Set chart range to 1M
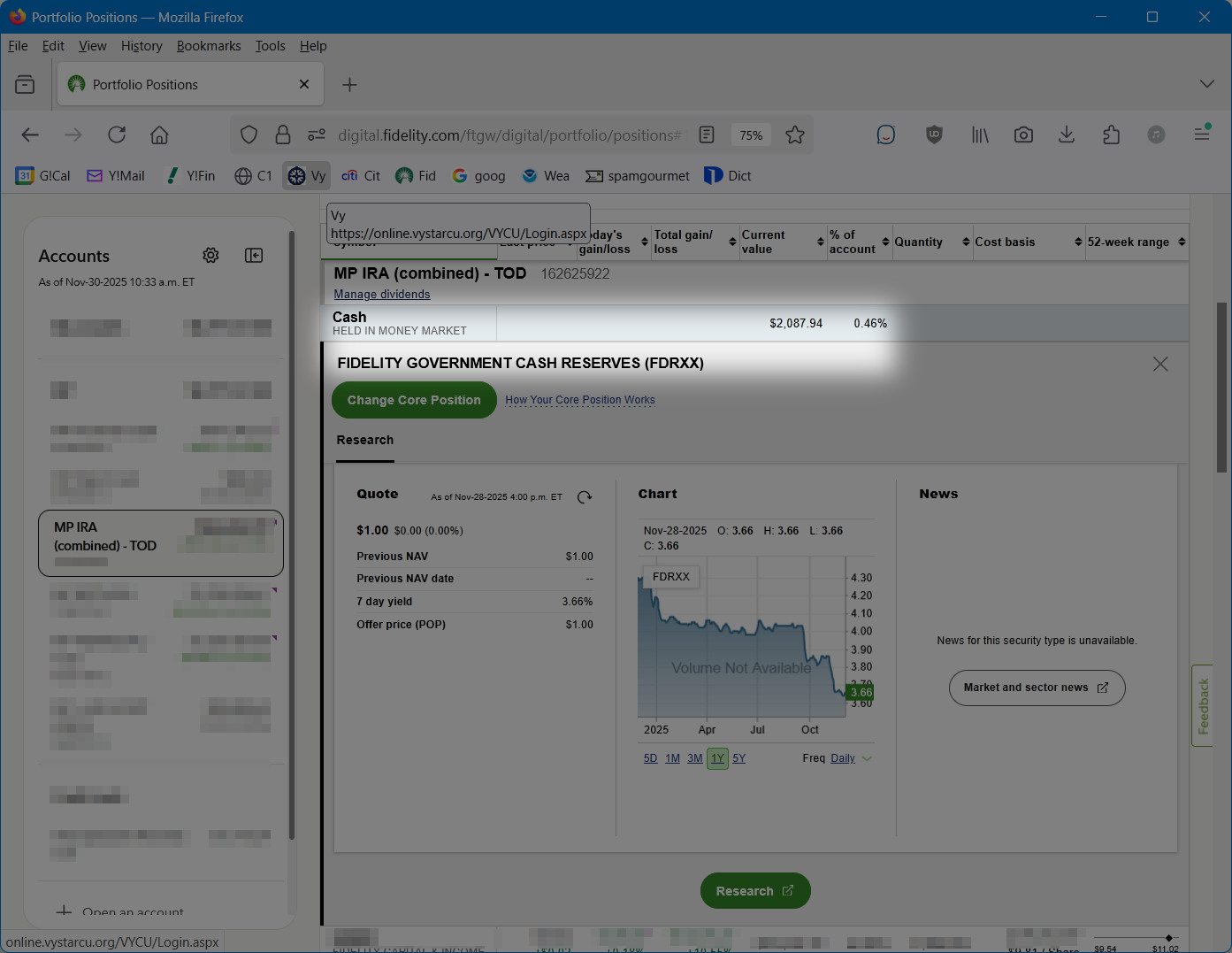 point(673,758)
